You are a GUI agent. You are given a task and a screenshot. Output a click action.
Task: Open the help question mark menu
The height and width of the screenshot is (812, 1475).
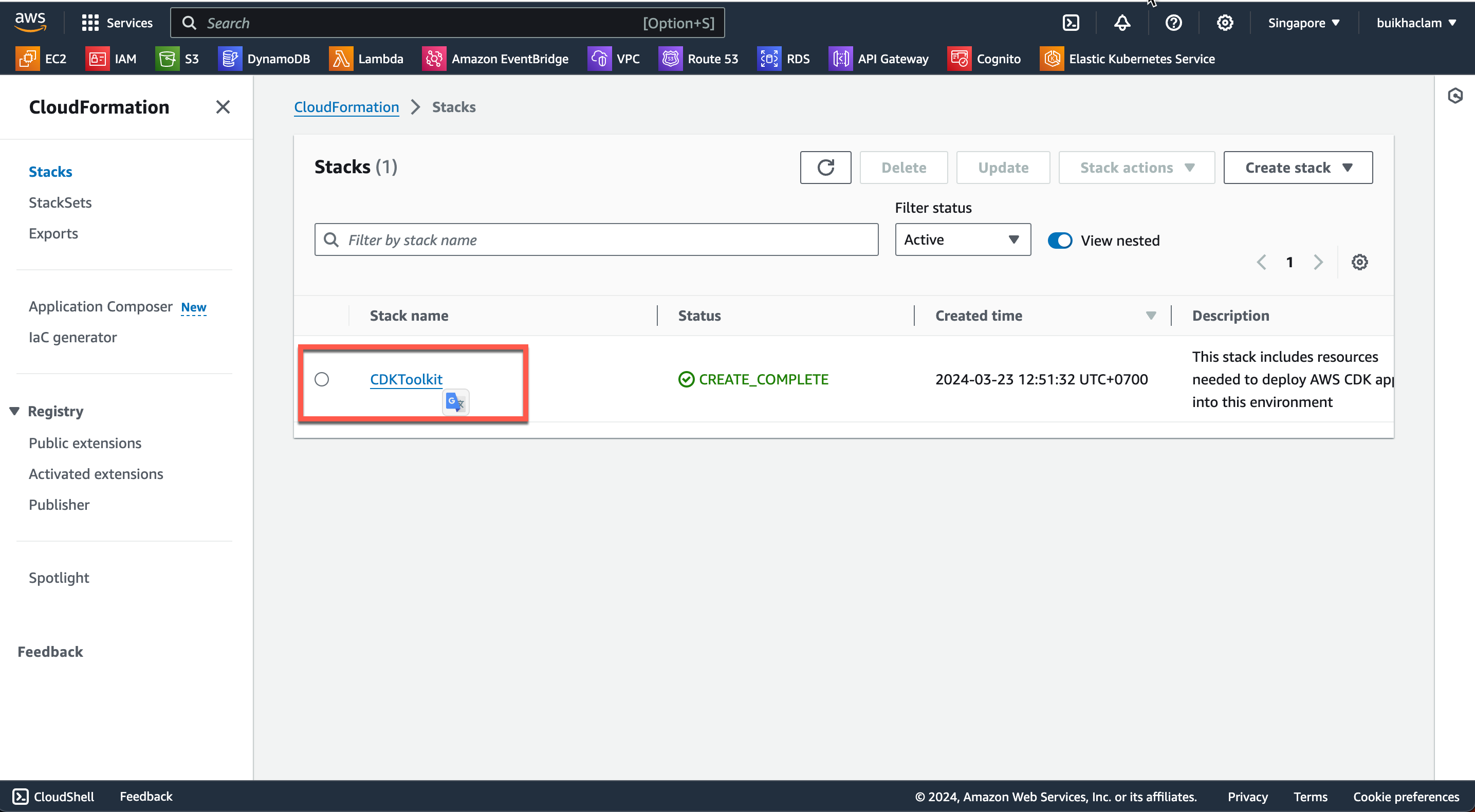1173,23
